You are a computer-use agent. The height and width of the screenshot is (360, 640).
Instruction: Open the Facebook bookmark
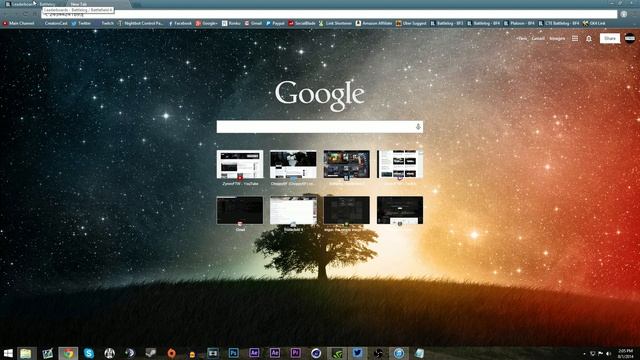(x=180, y=24)
